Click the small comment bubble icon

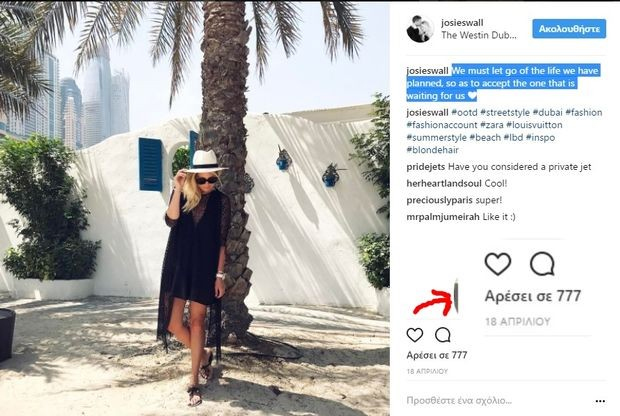tap(442, 335)
